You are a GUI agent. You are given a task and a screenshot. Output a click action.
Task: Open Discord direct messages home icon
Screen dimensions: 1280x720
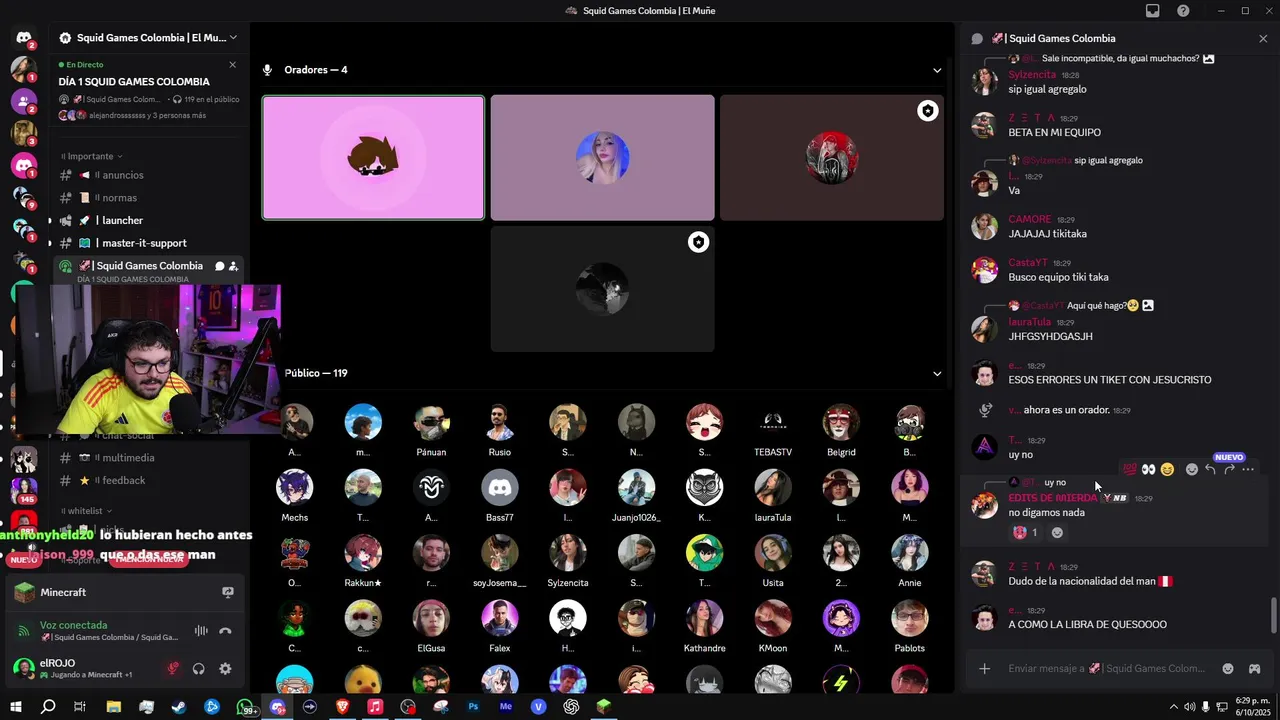pos(24,37)
